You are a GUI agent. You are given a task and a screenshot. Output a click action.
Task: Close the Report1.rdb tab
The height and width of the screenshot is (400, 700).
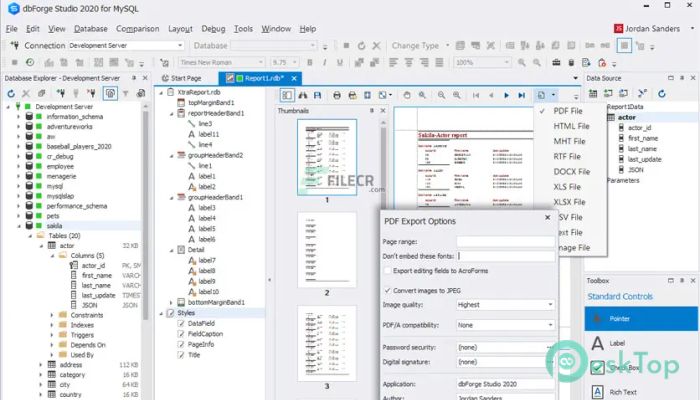point(294,78)
